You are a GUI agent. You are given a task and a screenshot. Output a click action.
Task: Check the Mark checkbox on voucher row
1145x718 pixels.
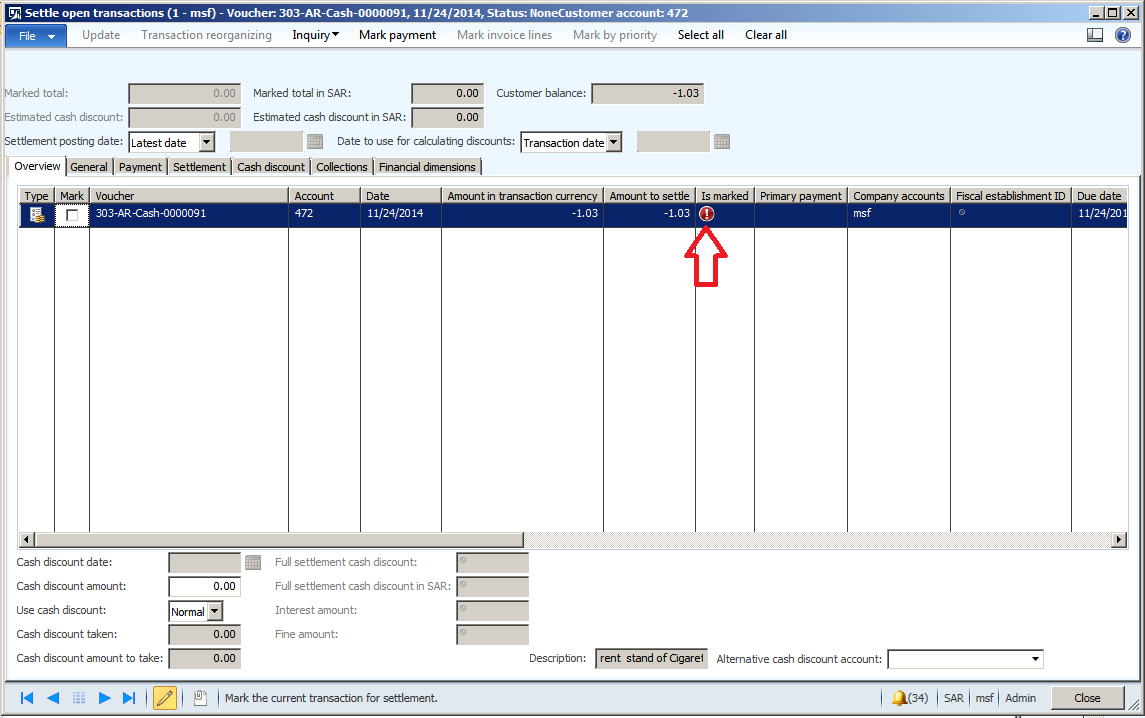[x=71, y=213]
